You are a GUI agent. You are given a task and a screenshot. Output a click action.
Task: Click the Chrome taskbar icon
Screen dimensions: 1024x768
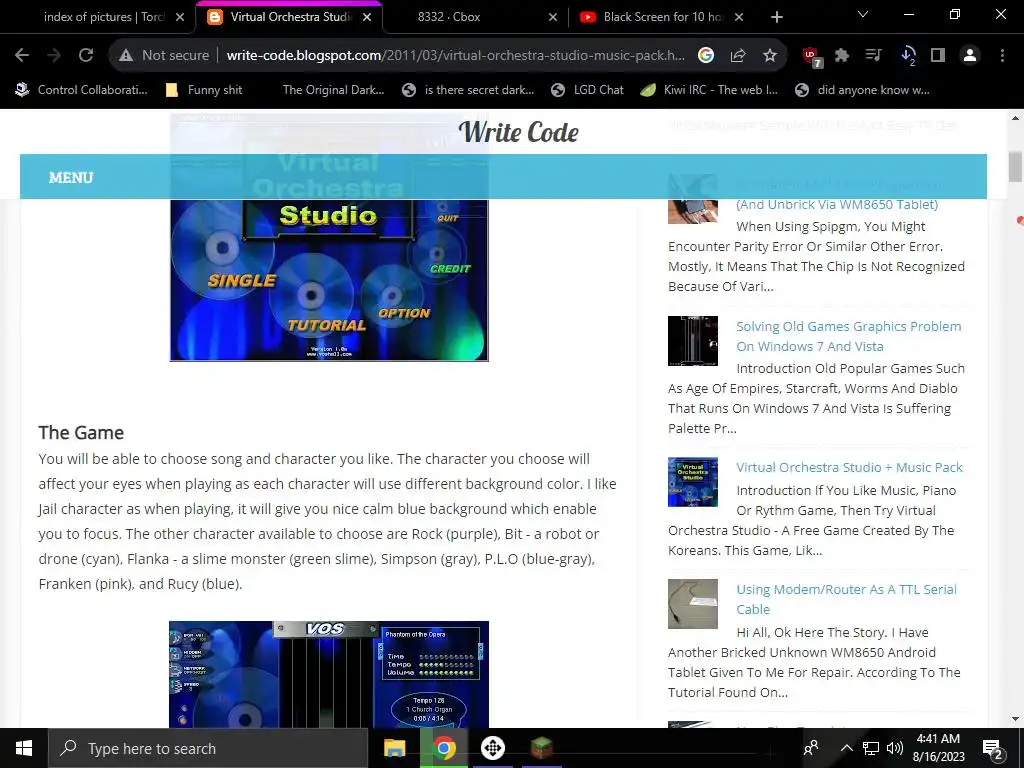pos(444,748)
